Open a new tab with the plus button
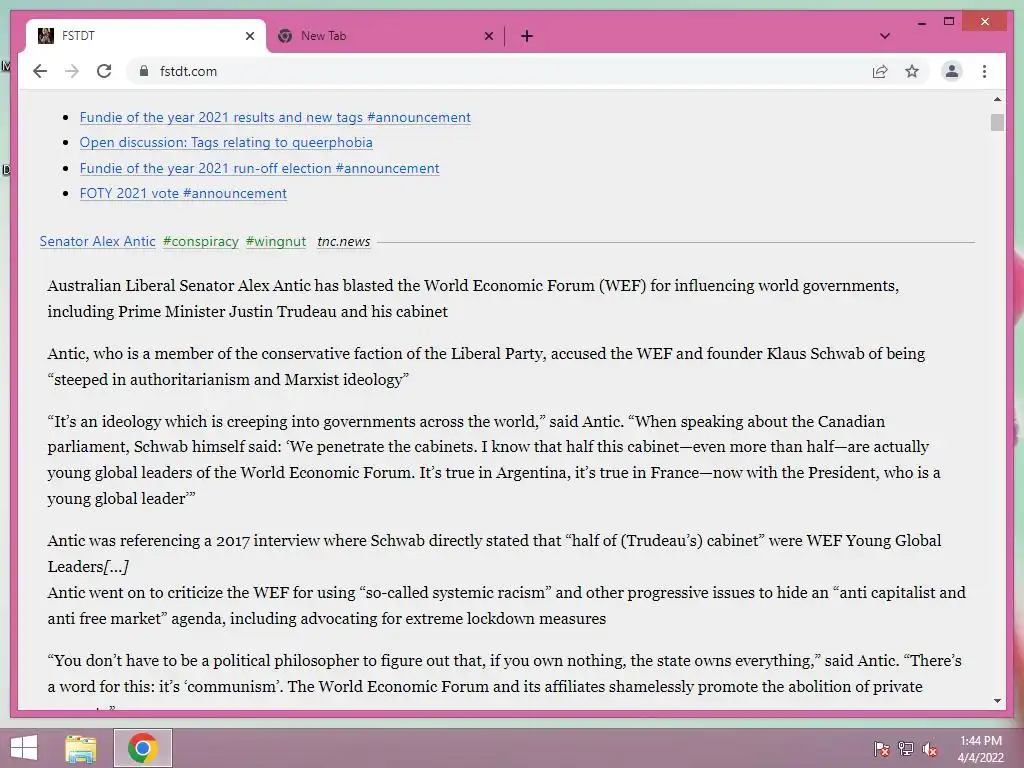This screenshot has width=1024, height=768. [527, 36]
